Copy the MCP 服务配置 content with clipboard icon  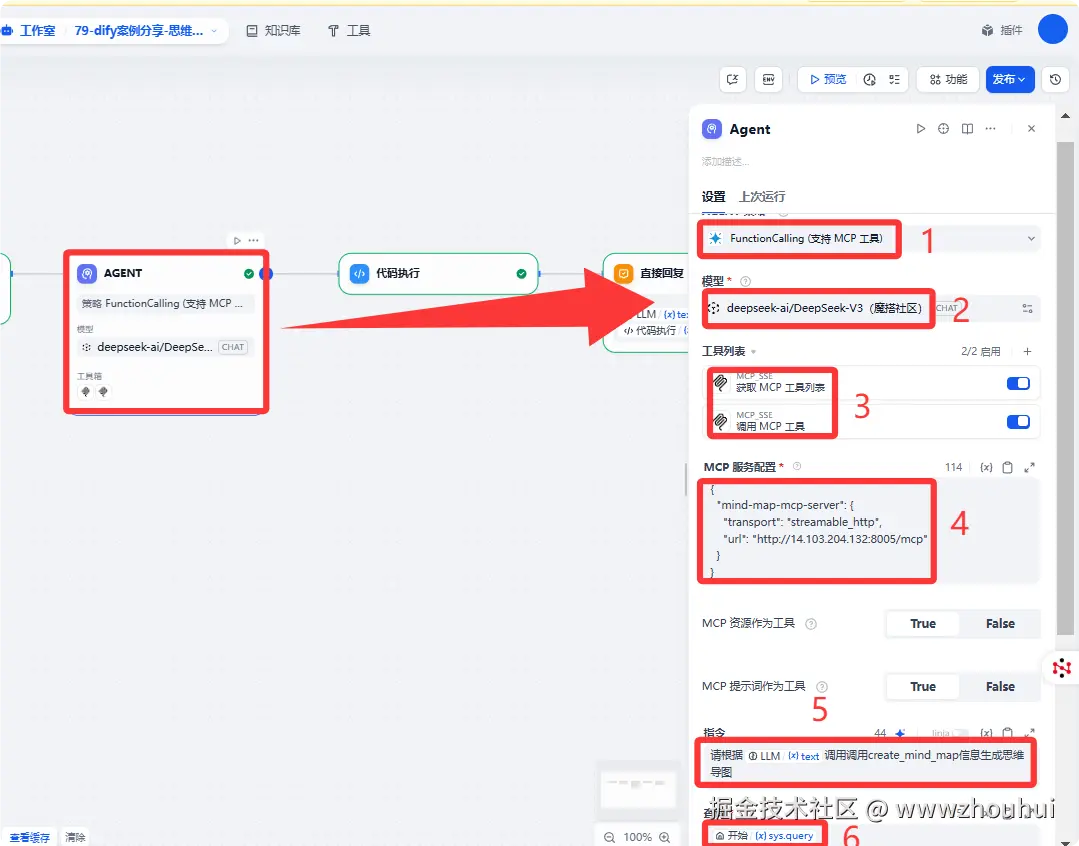(x=1007, y=467)
